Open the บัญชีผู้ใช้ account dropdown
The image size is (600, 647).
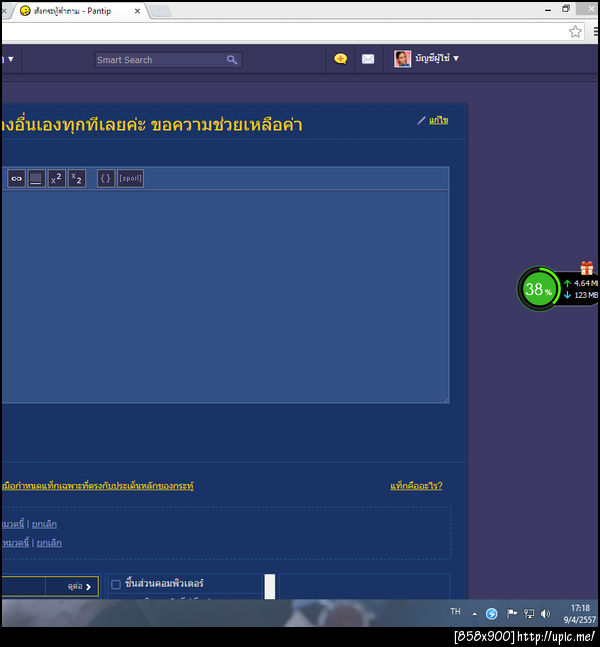click(x=437, y=59)
